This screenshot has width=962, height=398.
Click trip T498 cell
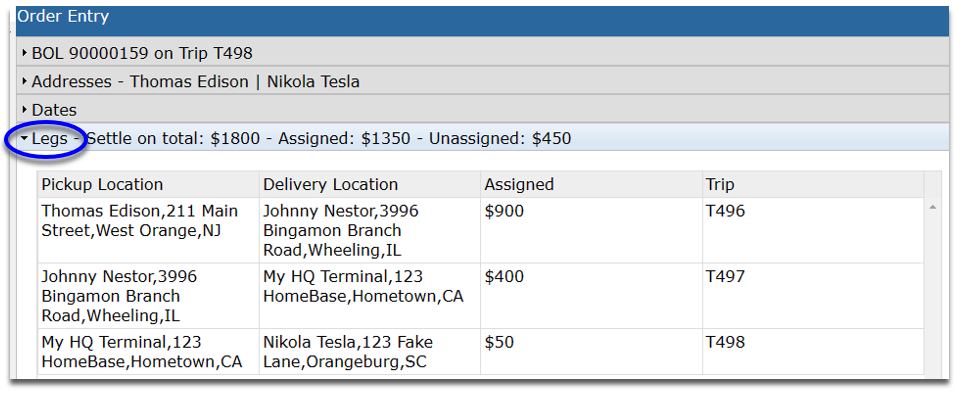[813, 351]
